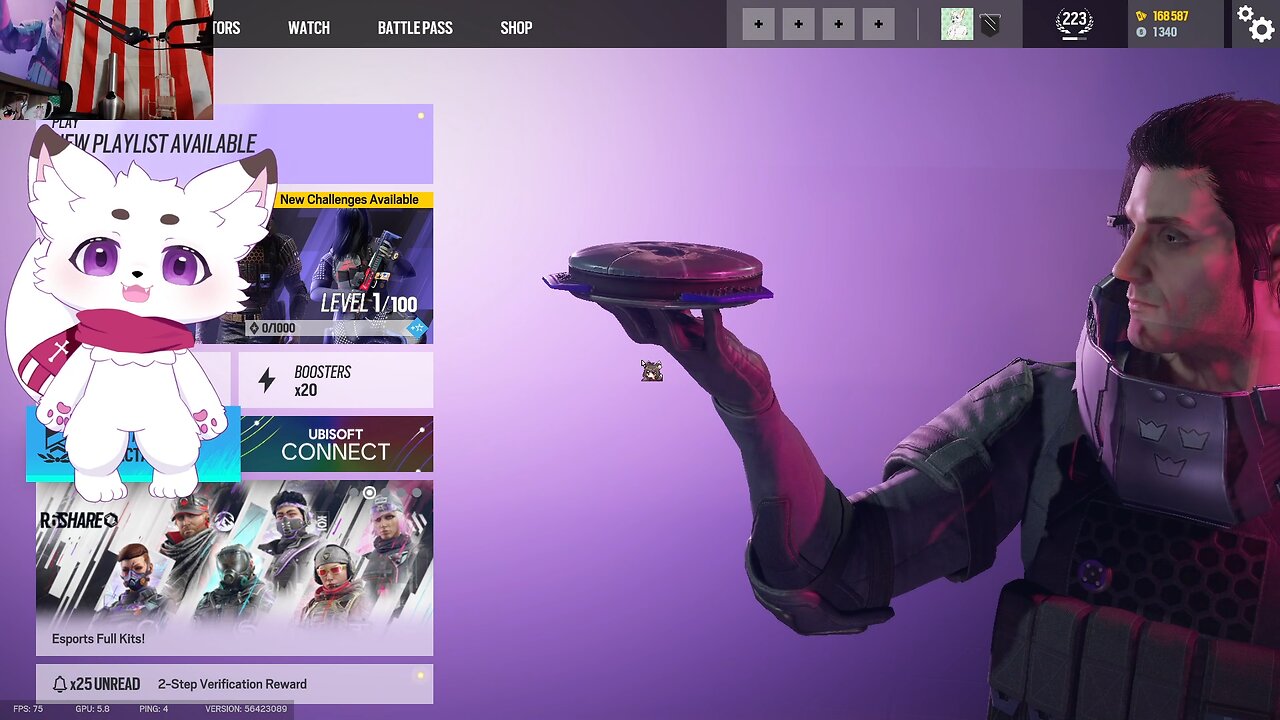
Task: Click the silver R6 credits coin icon
Action: point(1142,33)
